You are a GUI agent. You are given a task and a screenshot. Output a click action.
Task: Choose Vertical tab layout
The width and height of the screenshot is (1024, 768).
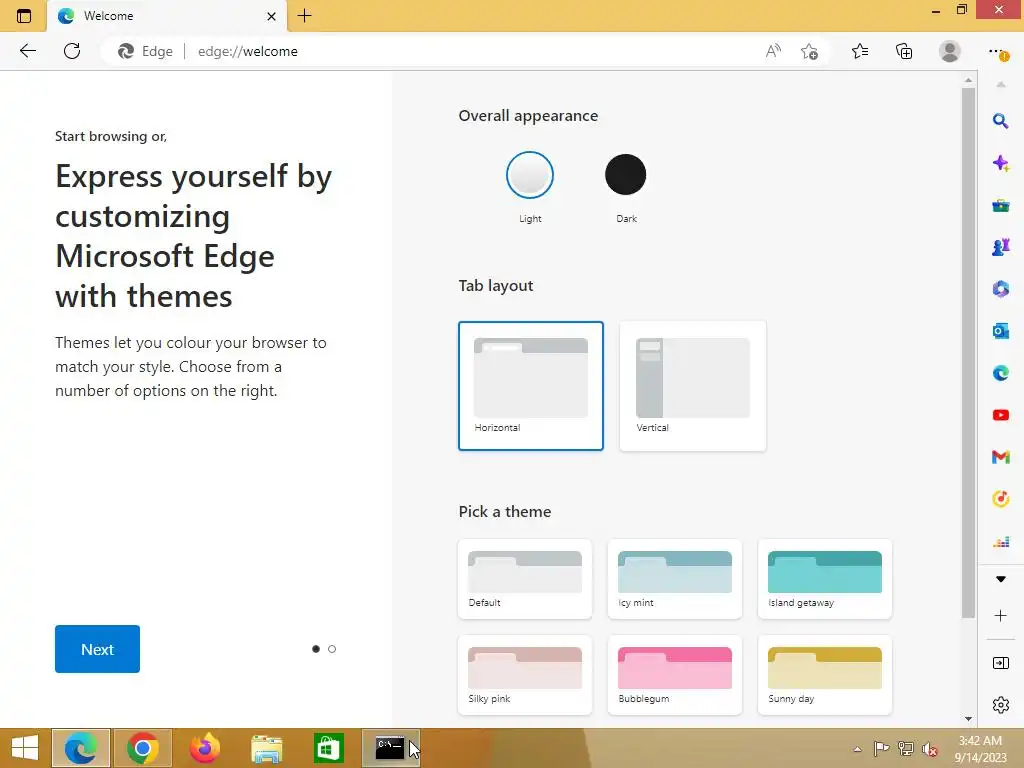pos(692,386)
